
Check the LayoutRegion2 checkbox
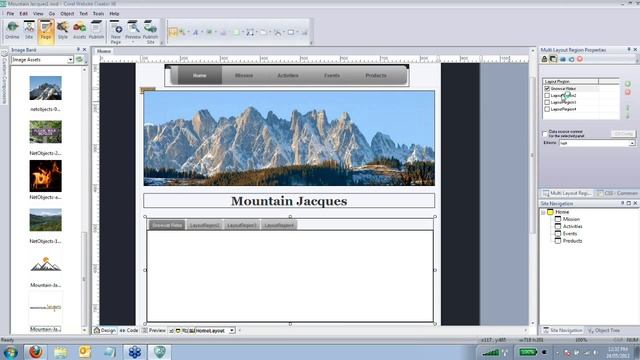[547, 96]
